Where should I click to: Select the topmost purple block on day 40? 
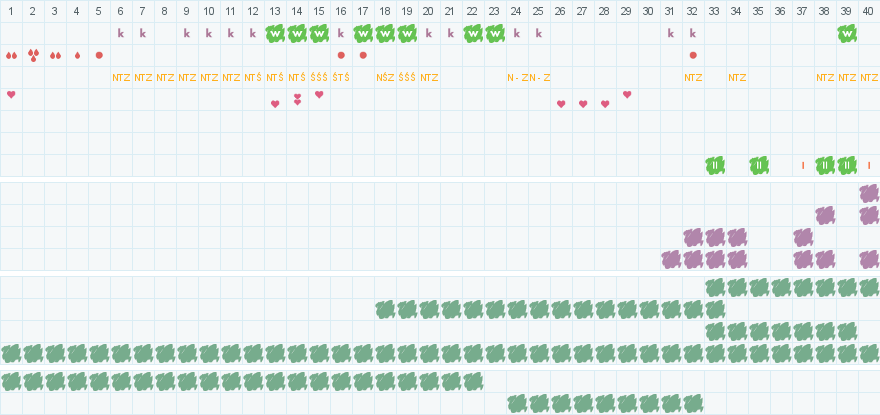pos(869,193)
